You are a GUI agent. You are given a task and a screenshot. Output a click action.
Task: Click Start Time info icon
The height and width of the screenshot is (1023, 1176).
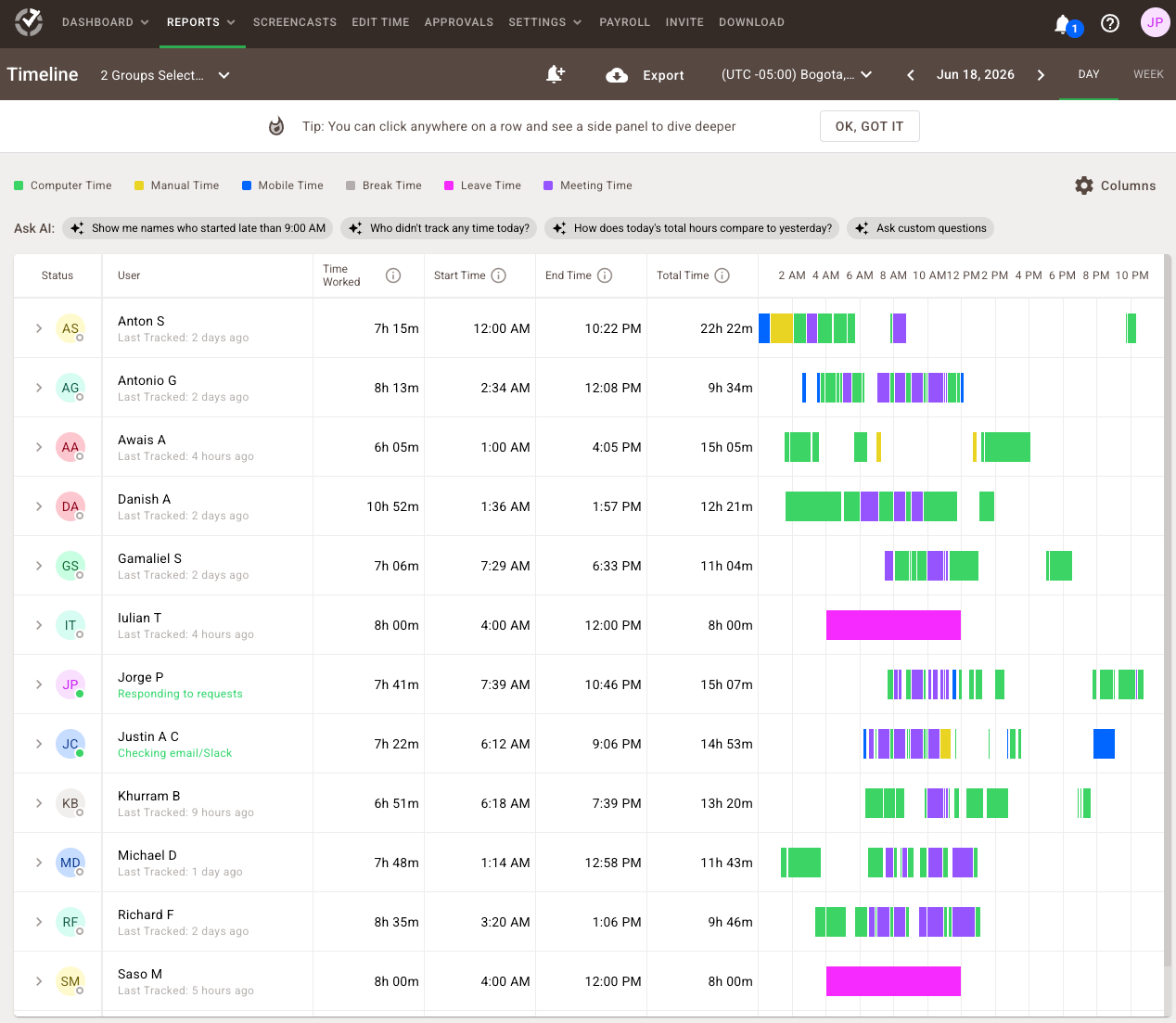tap(499, 275)
